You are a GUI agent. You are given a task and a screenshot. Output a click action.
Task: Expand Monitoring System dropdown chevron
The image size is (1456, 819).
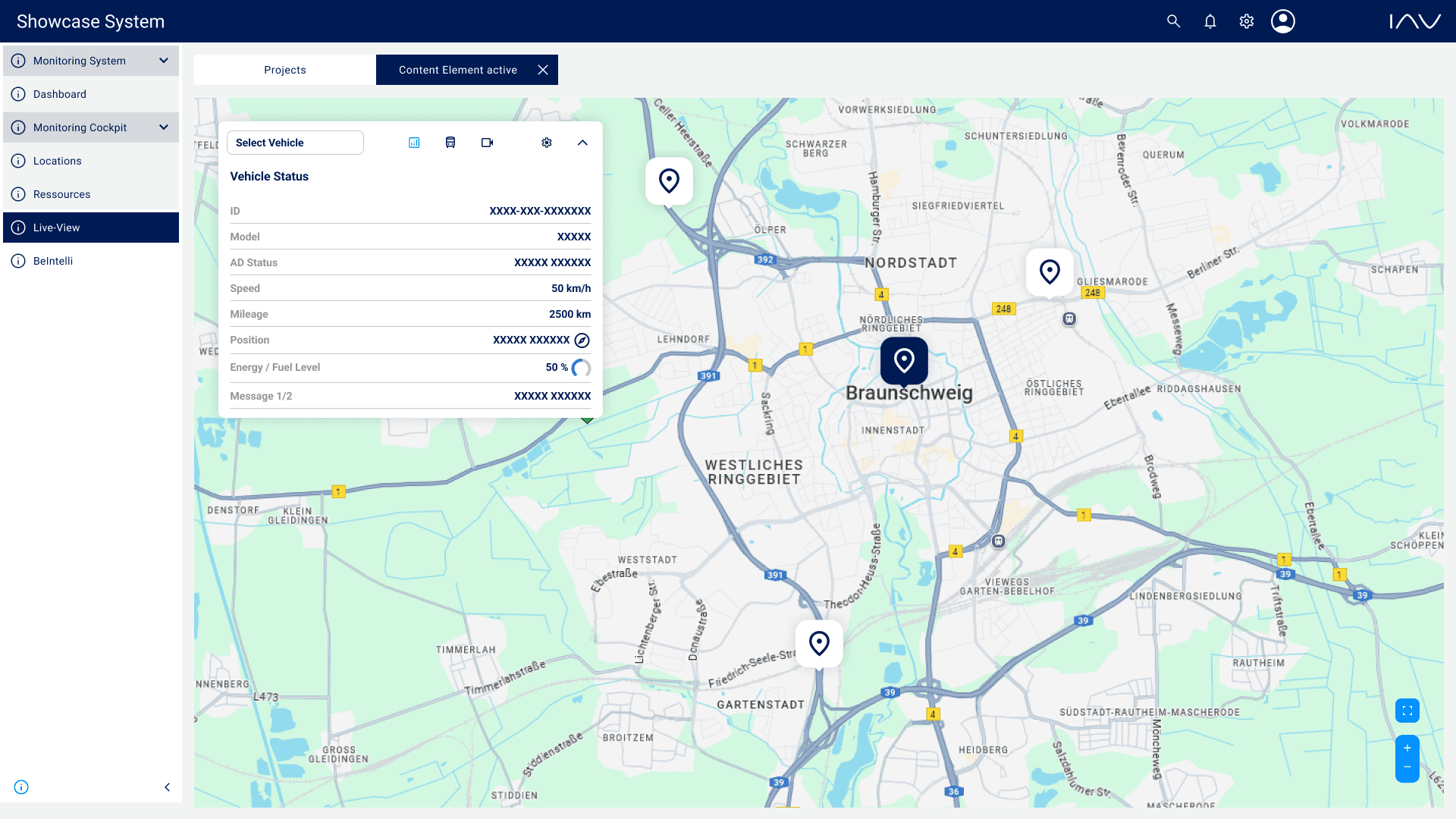point(164,61)
